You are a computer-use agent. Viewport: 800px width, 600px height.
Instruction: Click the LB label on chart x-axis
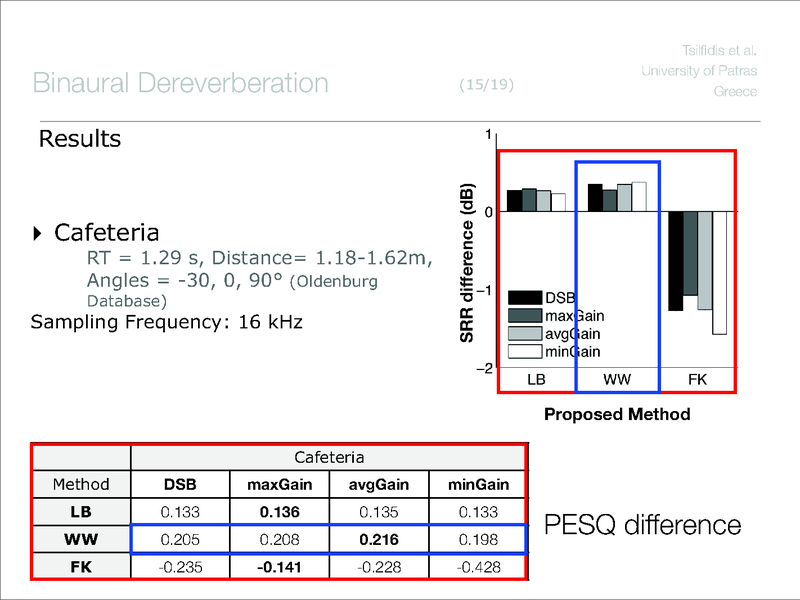(x=536, y=381)
